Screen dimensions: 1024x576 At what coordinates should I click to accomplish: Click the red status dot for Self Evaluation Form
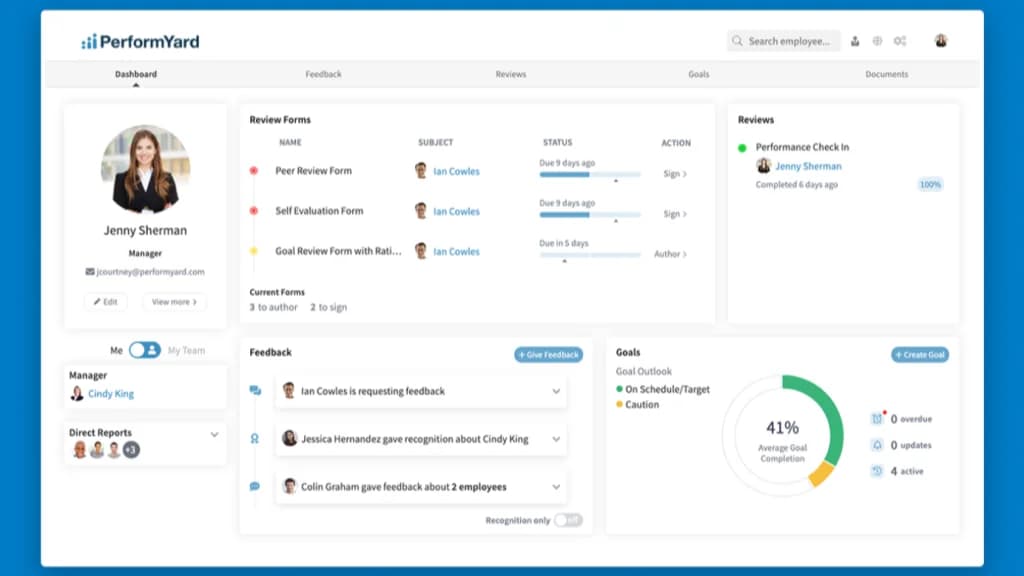coord(254,211)
